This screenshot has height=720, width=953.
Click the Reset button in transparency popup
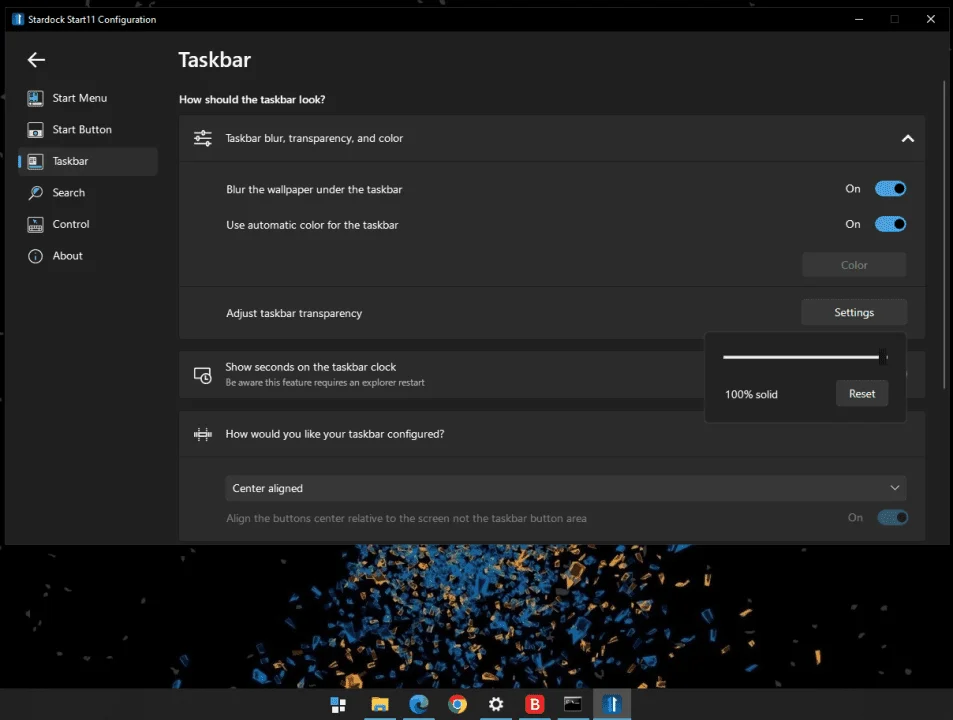pyautogui.click(x=861, y=394)
